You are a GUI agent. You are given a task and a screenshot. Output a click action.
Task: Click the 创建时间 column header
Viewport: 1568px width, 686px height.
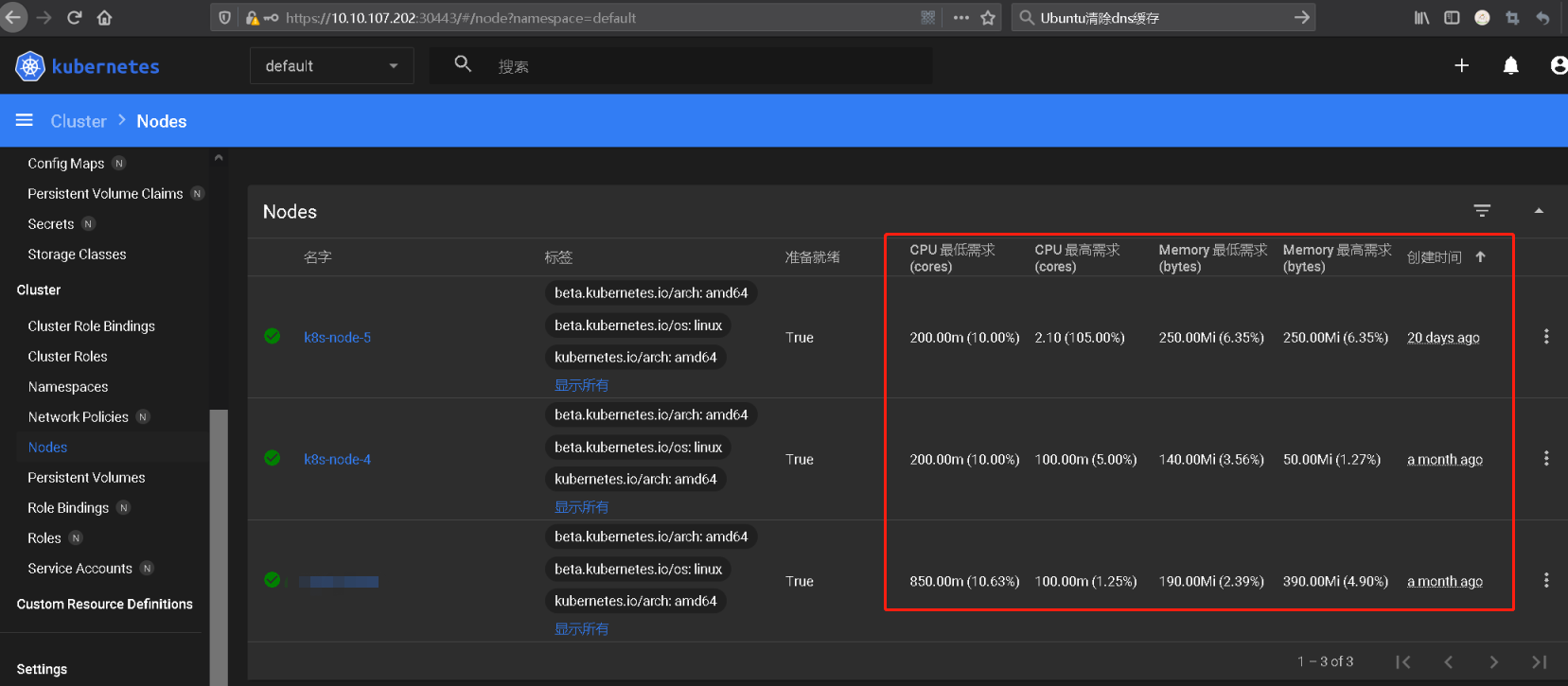pyautogui.click(x=1434, y=256)
